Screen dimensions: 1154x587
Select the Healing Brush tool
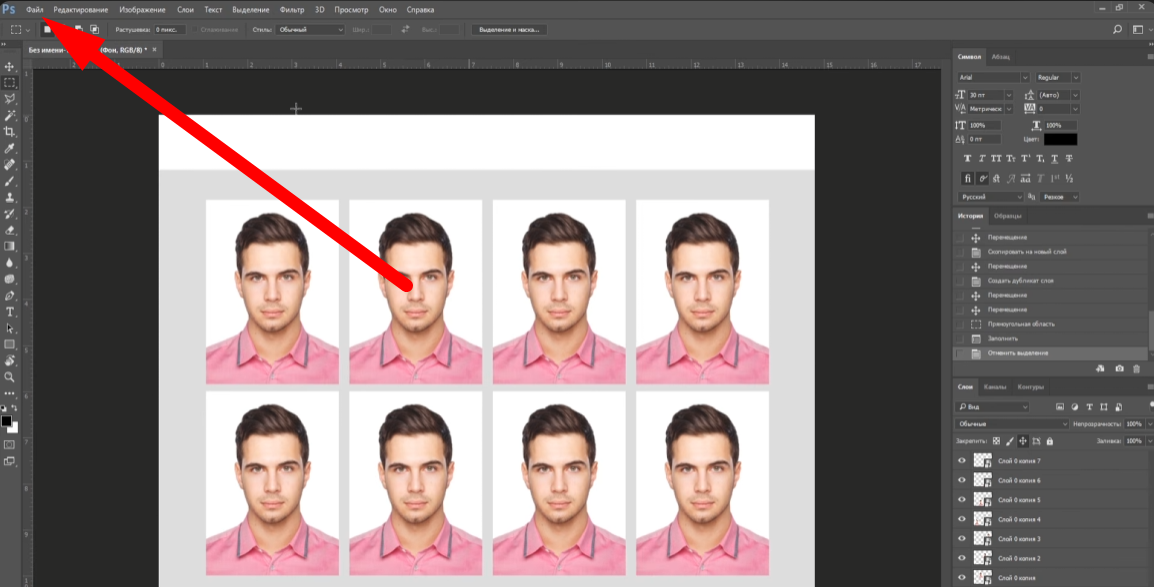click(x=10, y=165)
